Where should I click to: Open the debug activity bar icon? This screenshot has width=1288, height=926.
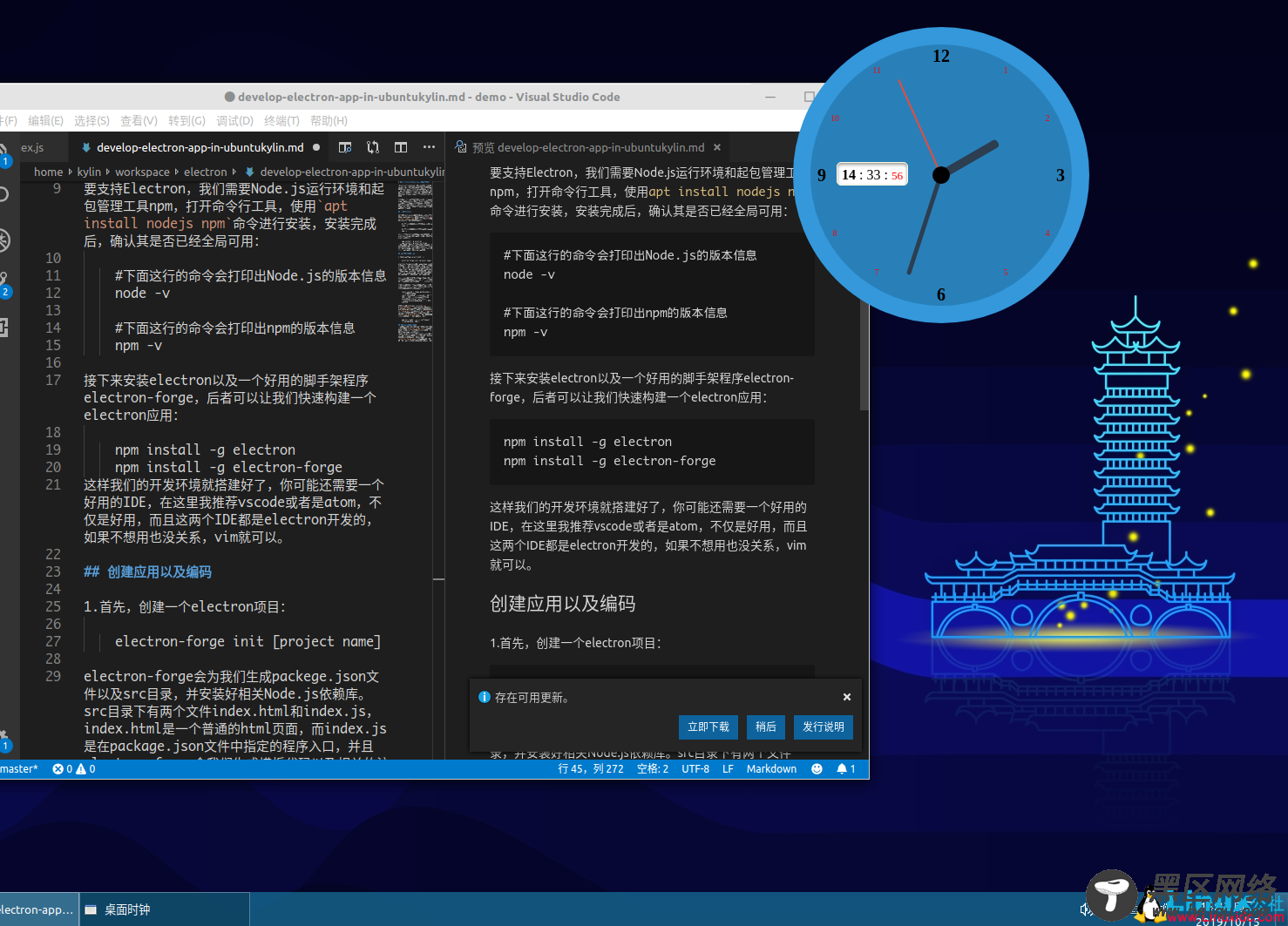pyautogui.click(x=4, y=240)
